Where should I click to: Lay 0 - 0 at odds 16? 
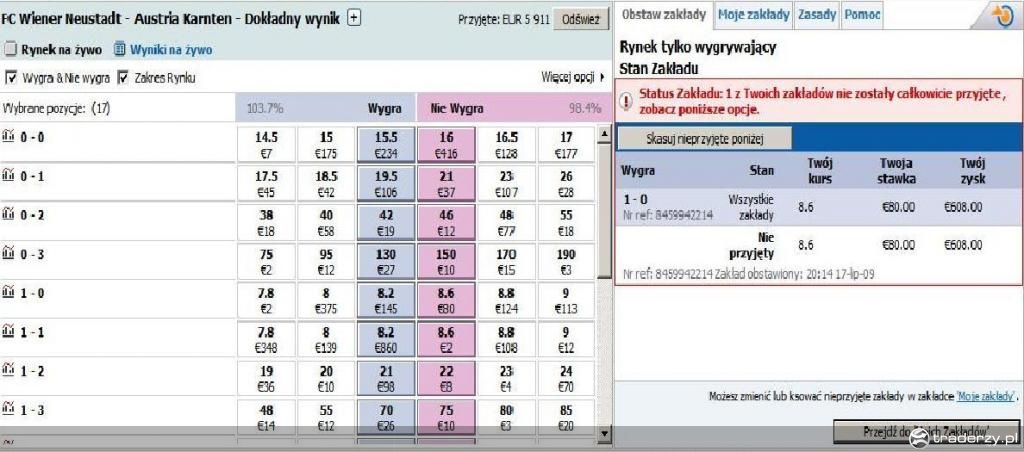pyautogui.click(x=446, y=145)
